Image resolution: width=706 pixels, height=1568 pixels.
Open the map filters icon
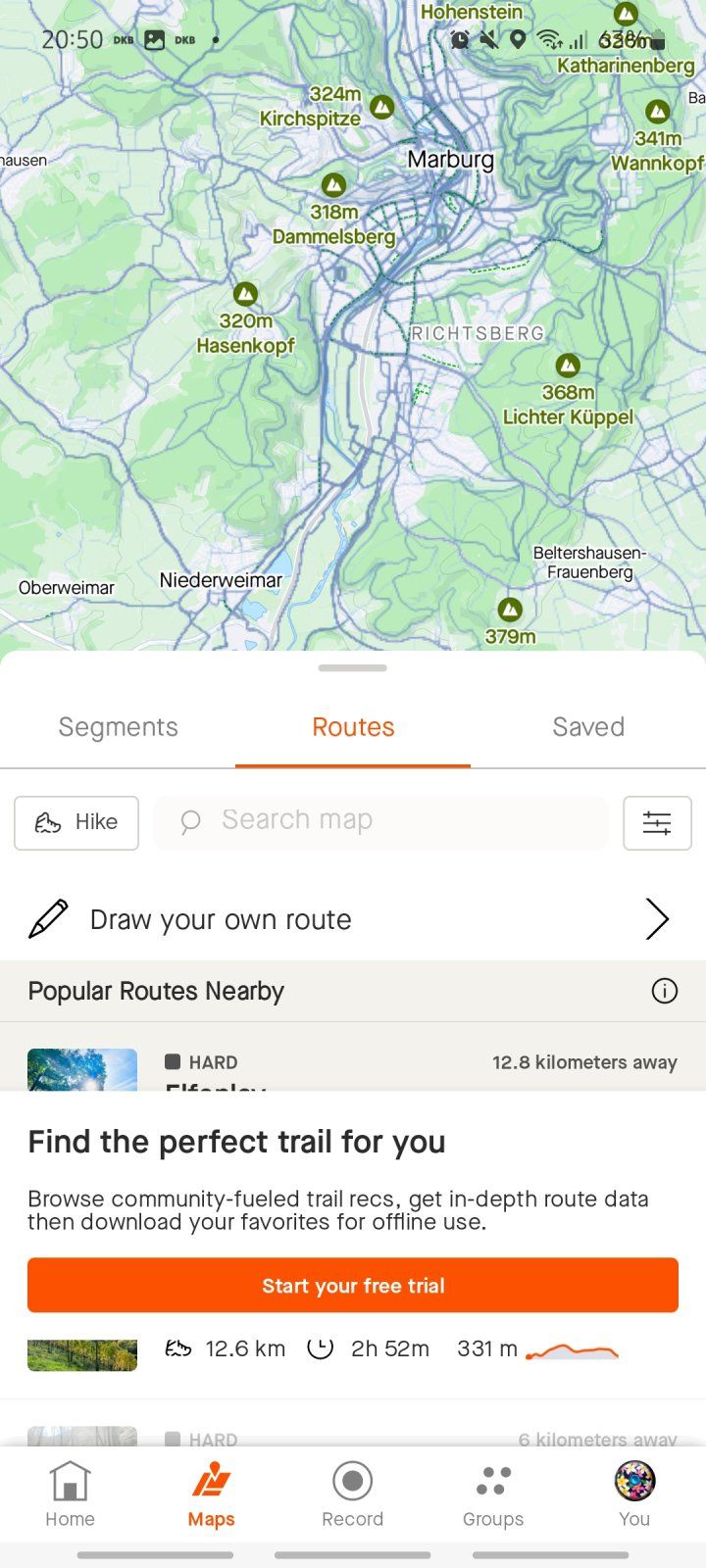[657, 822]
